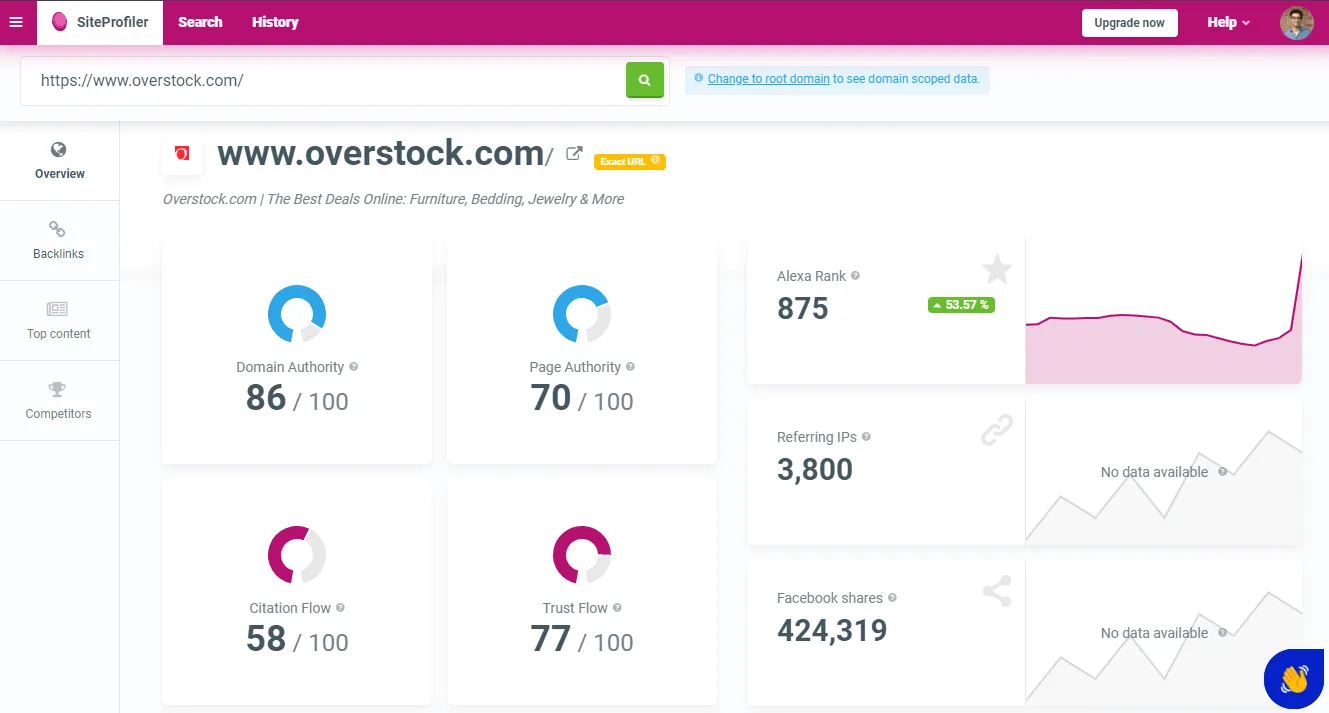Click the Referring IPs chain link icon
This screenshot has height=713, width=1329.
[996, 431]
